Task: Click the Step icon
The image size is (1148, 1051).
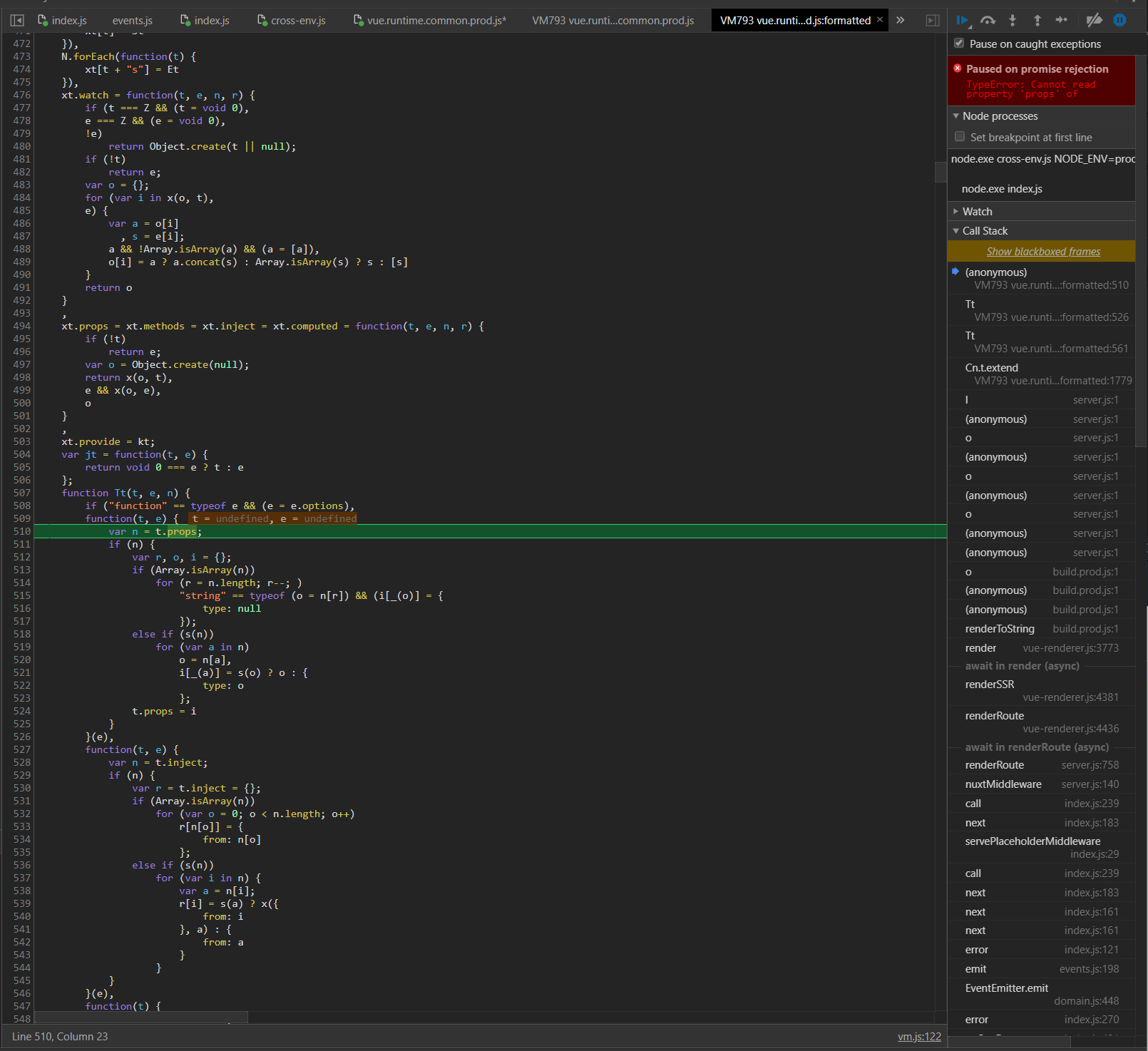Action: click(1062, 20)
